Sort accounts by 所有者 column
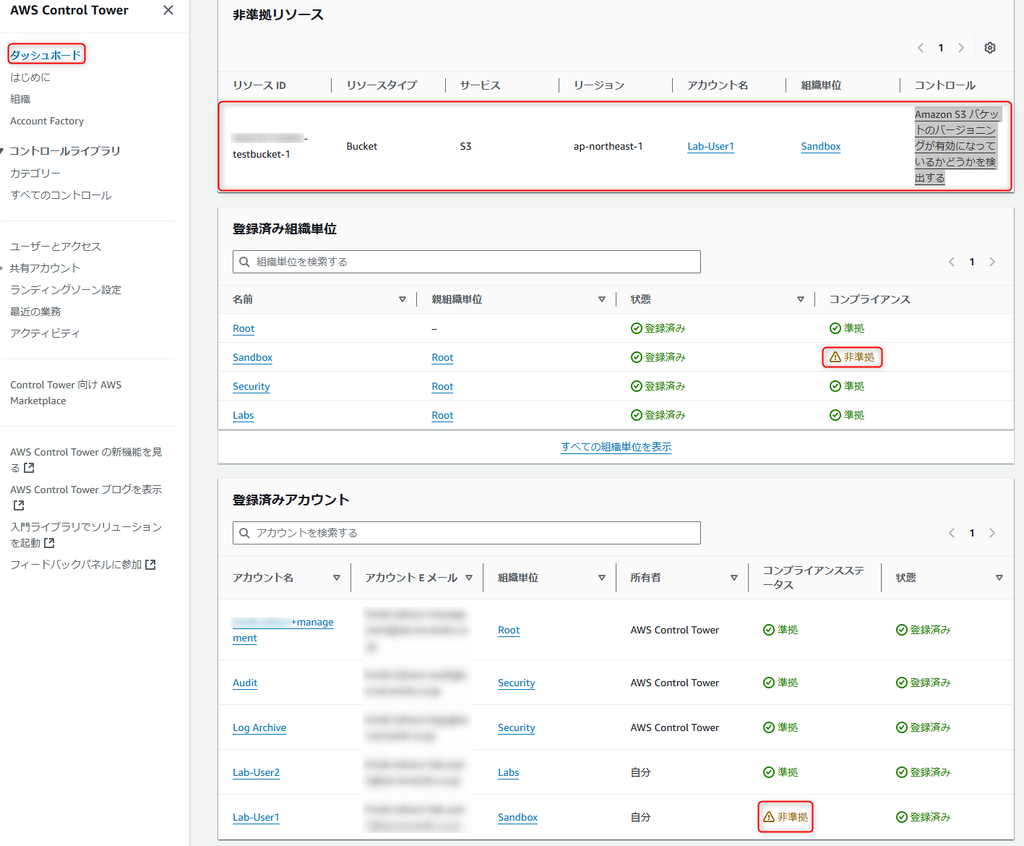The image size is (1024, 846). coord(734,578)
